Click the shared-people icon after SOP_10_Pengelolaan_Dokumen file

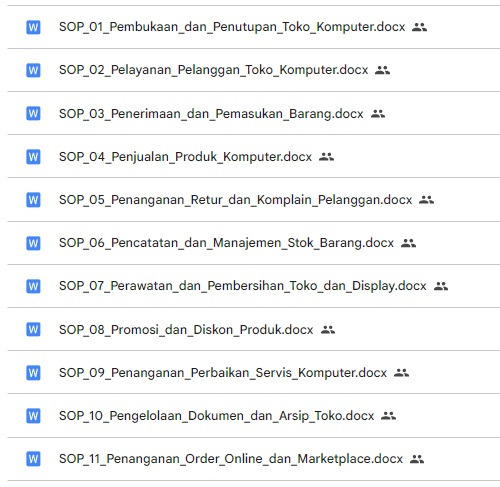pos(388,416)
